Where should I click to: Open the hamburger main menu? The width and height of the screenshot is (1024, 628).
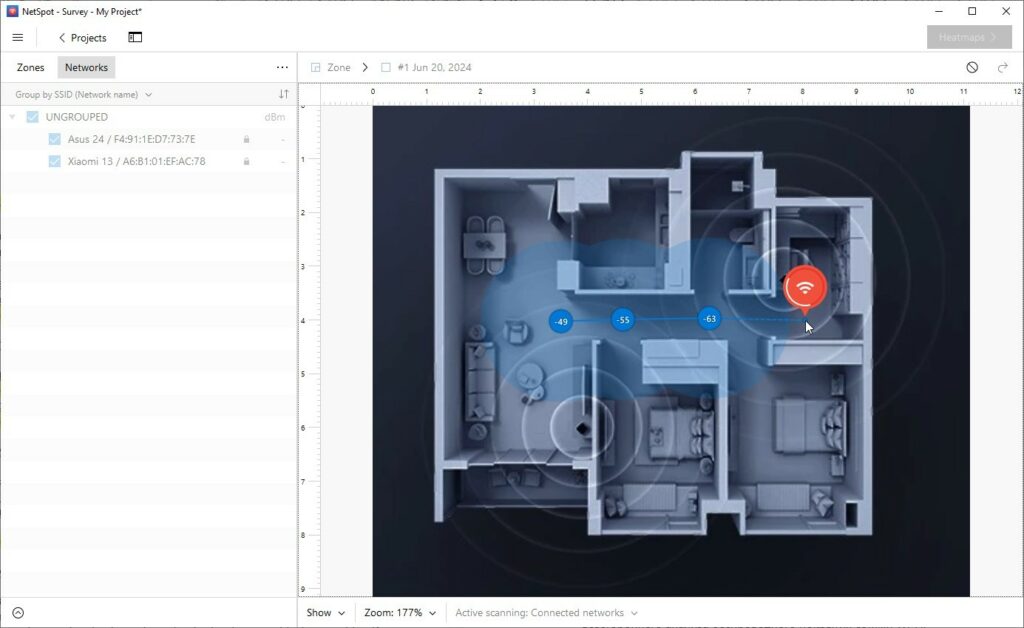coord(18,38)
